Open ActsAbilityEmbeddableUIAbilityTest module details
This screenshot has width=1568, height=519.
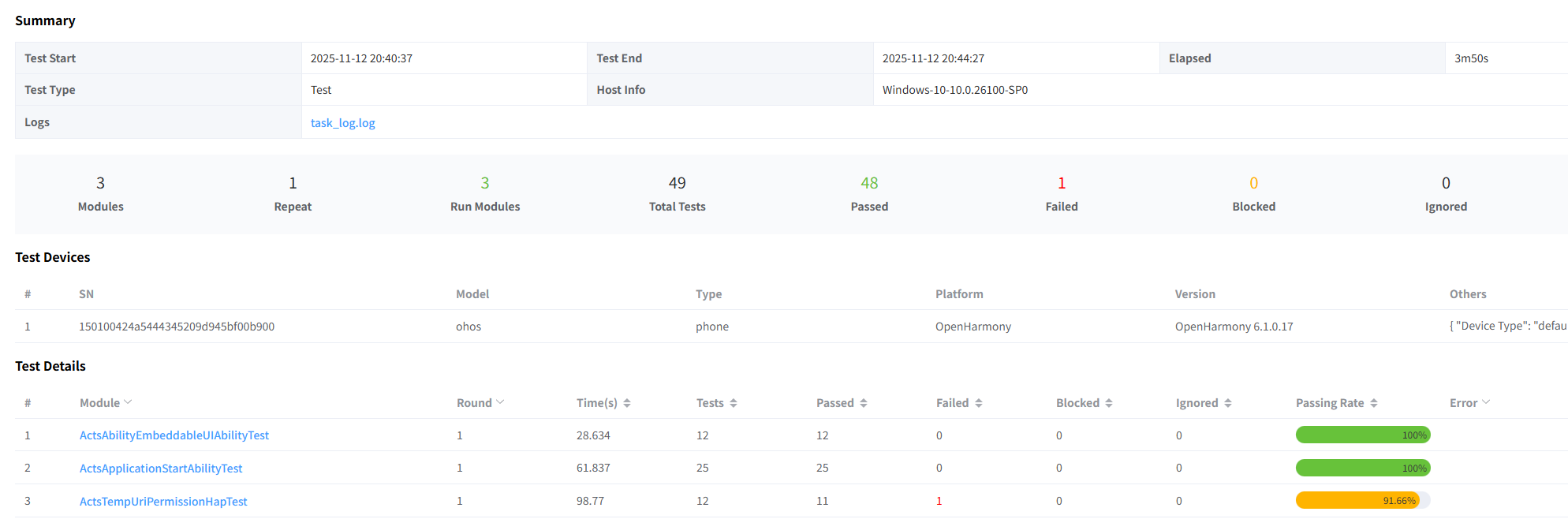coord(174,435)
